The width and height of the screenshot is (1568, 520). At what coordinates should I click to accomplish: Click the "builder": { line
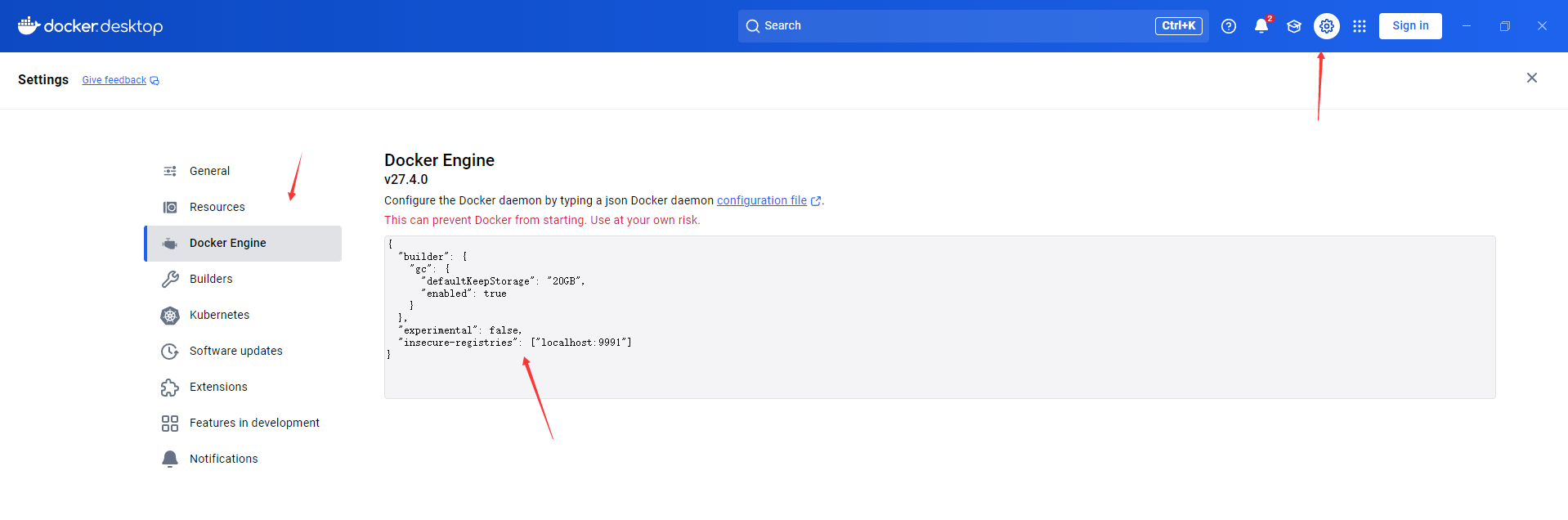[x=433, y=257]
